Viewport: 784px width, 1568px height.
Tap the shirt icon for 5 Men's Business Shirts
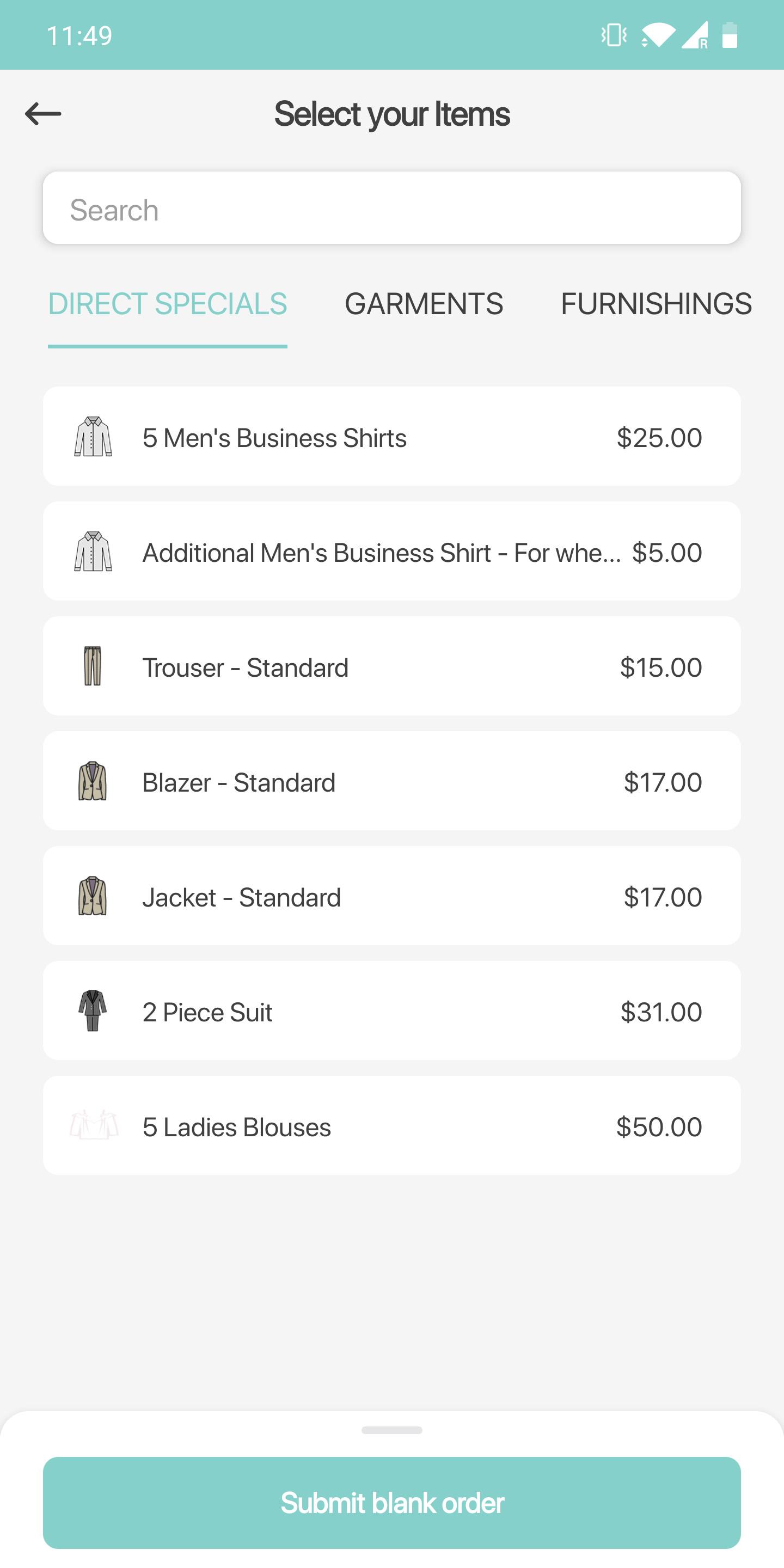point(93,437)
